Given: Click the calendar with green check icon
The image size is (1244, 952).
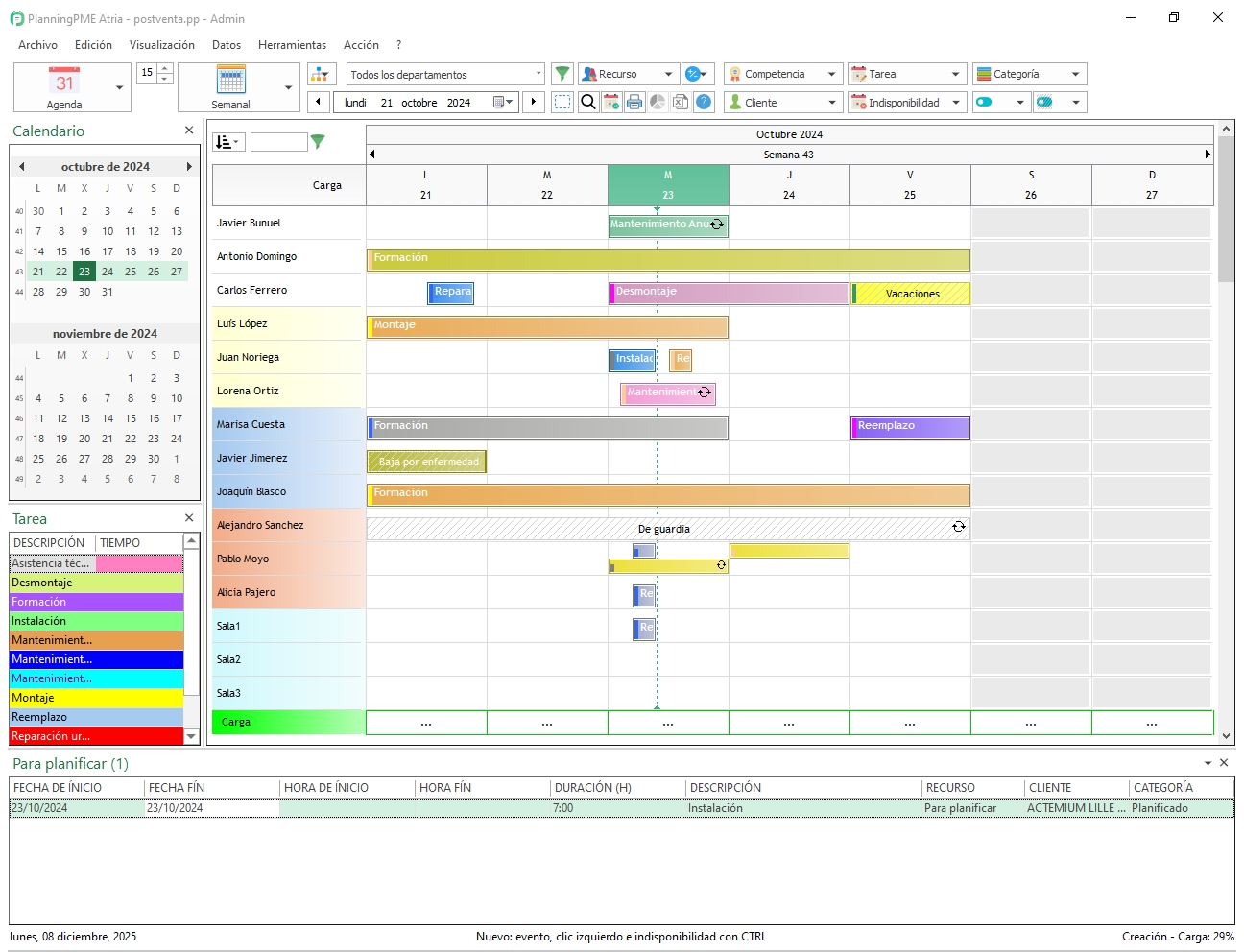Looking at the screenshot, I should click(x=611, y=102).
